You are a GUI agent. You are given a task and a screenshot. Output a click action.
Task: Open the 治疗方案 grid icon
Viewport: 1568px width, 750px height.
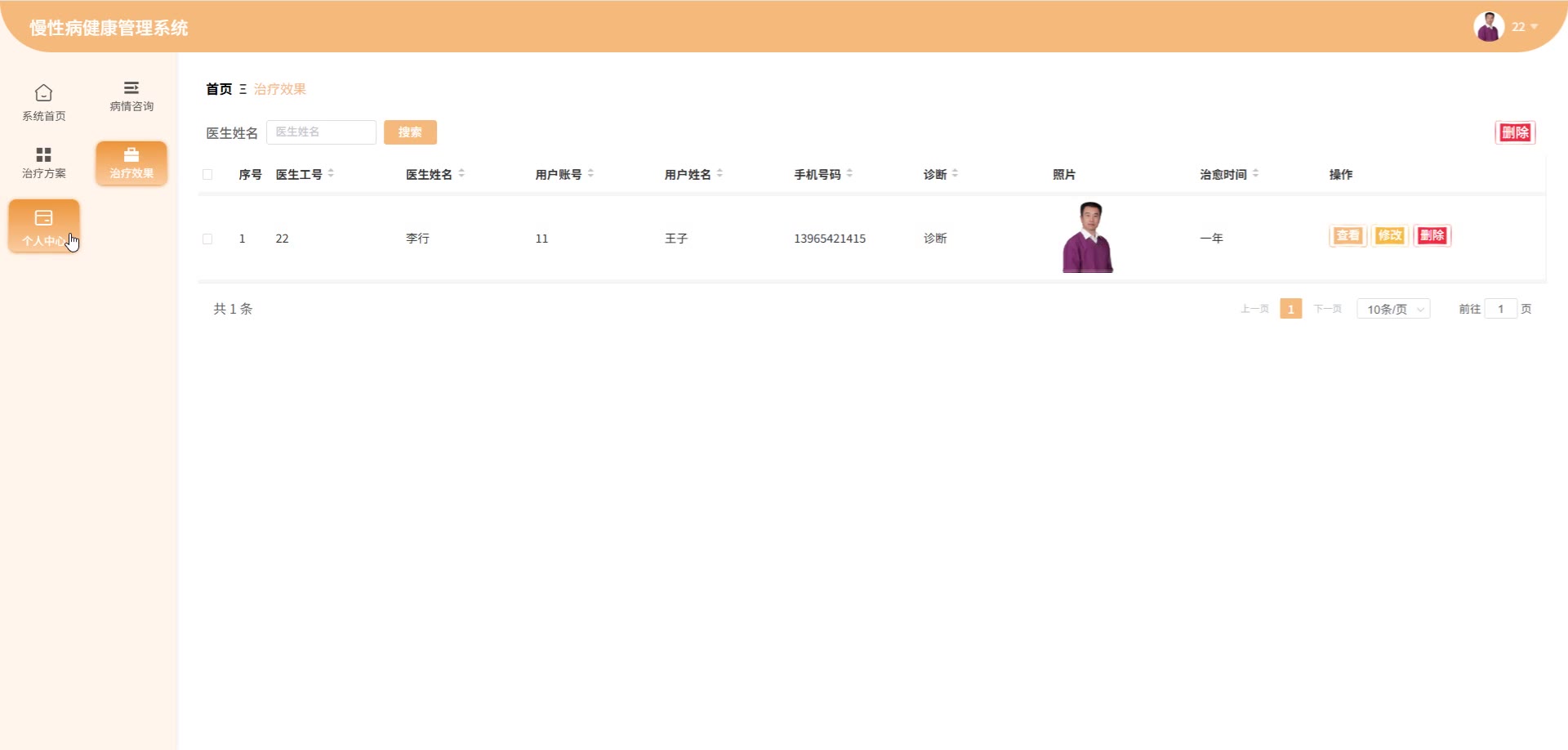pos(44,154)
